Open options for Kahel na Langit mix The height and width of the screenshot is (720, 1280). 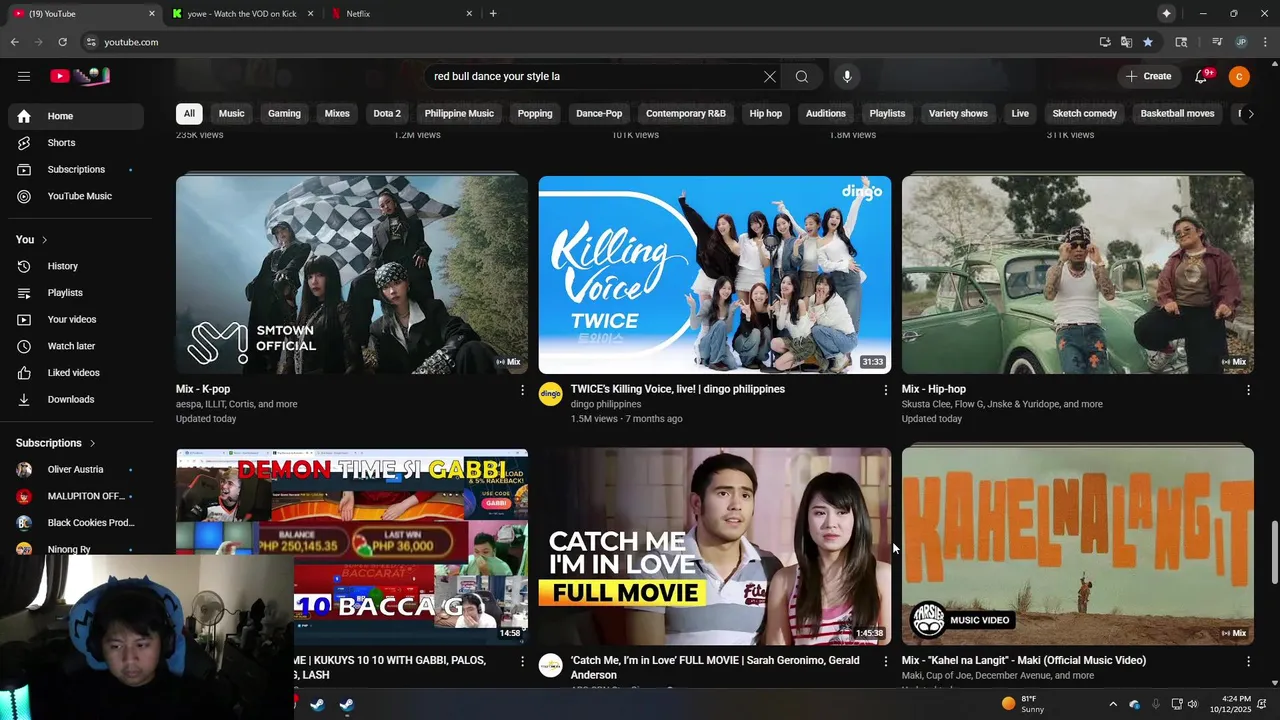1248,661
